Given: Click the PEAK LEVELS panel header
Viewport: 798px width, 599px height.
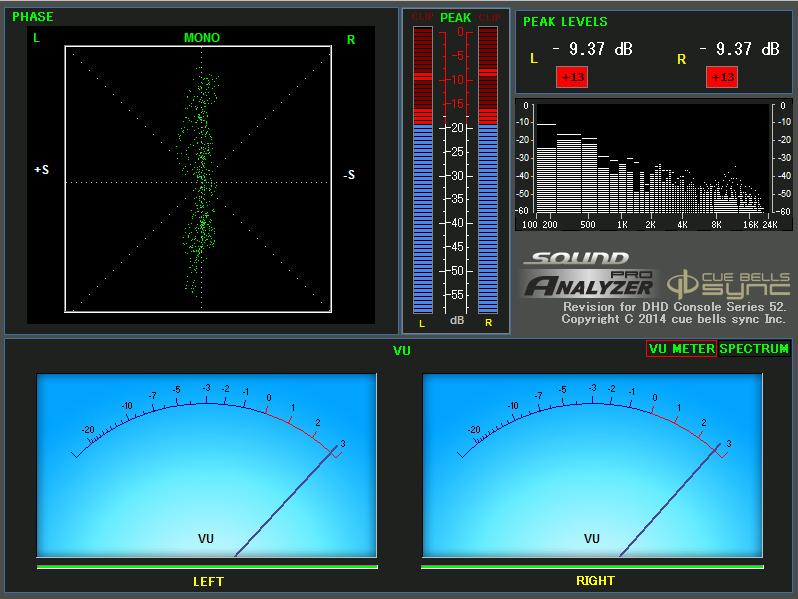Looking at the screenshot, I should [566, 21].
